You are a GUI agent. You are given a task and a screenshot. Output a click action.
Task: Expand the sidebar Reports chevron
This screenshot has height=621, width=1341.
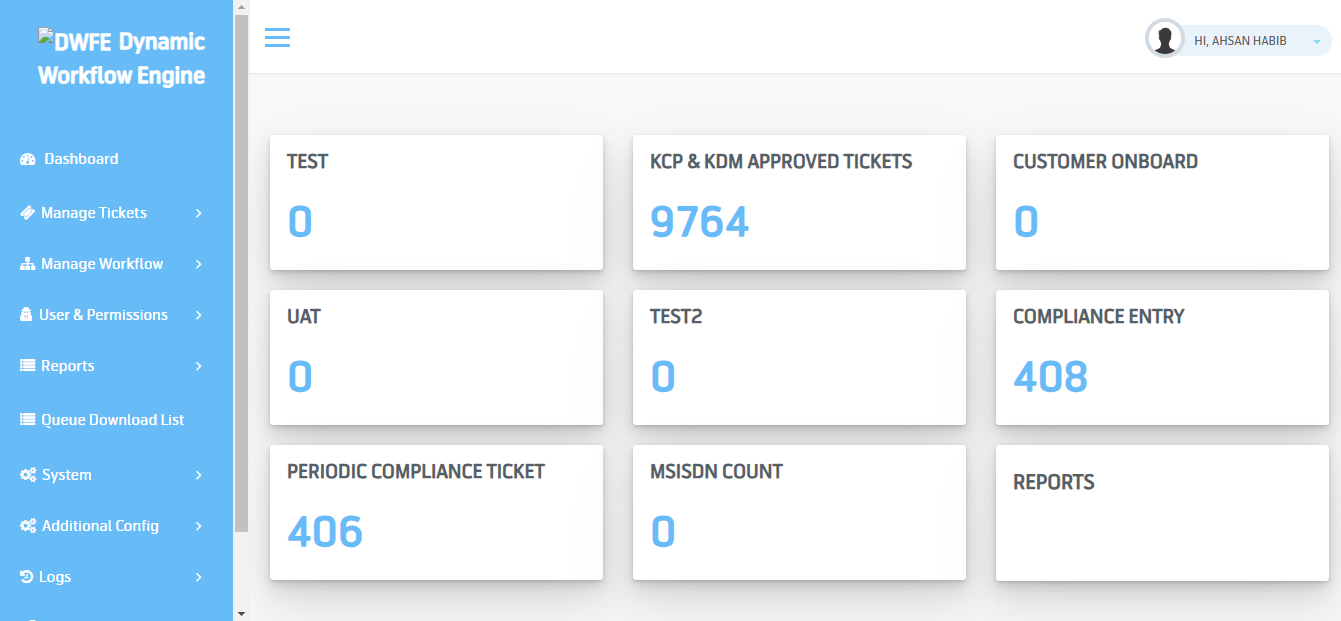tap(199, 366)
